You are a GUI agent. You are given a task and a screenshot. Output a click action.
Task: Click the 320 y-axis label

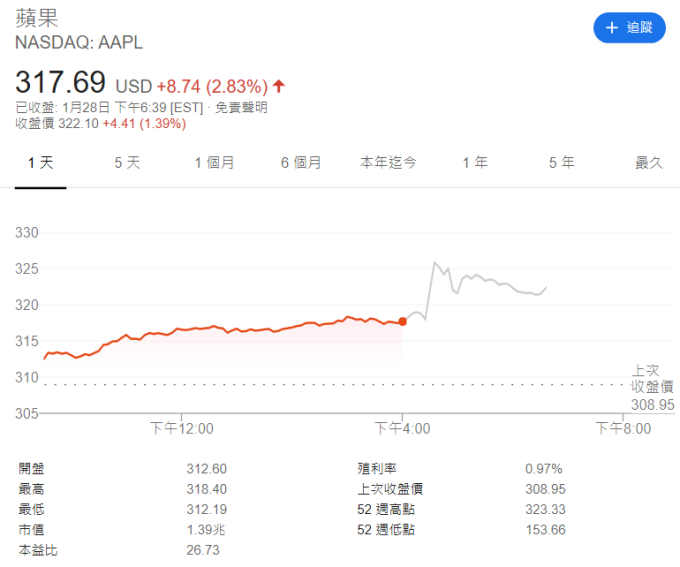27,305
